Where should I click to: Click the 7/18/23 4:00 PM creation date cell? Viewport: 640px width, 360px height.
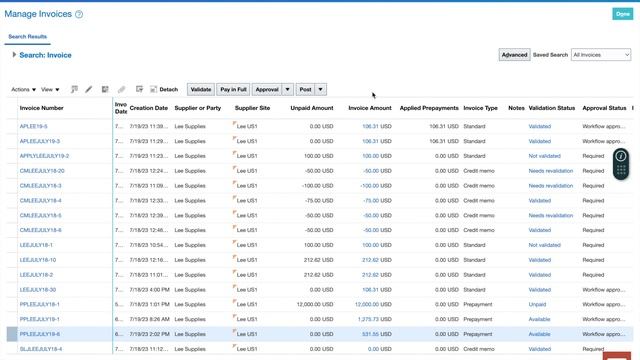(149, 289)
